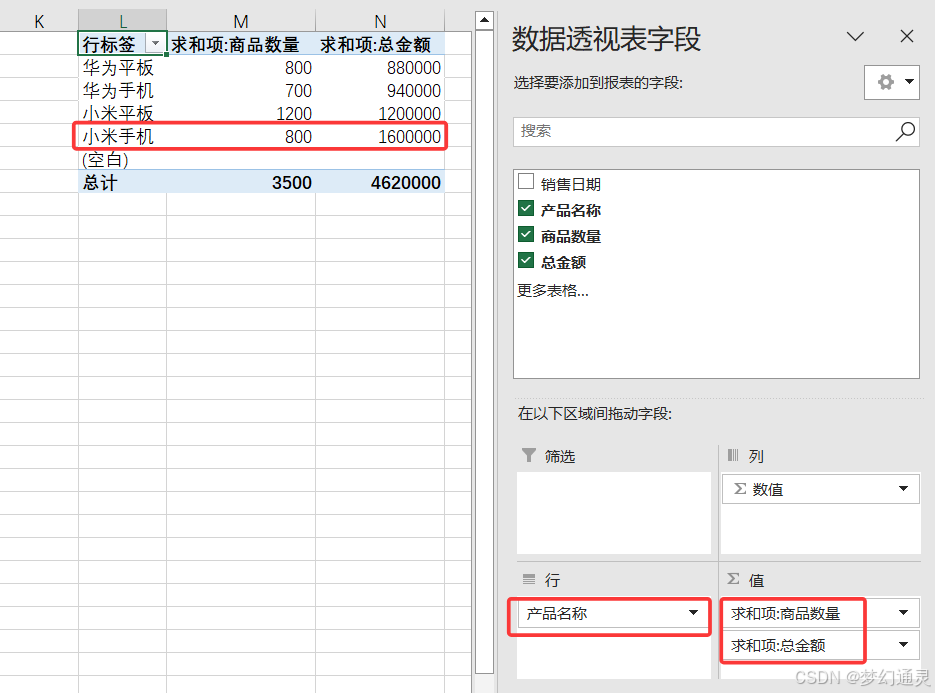Select column L header
The image size is (935, 693).
pos(123,21)
